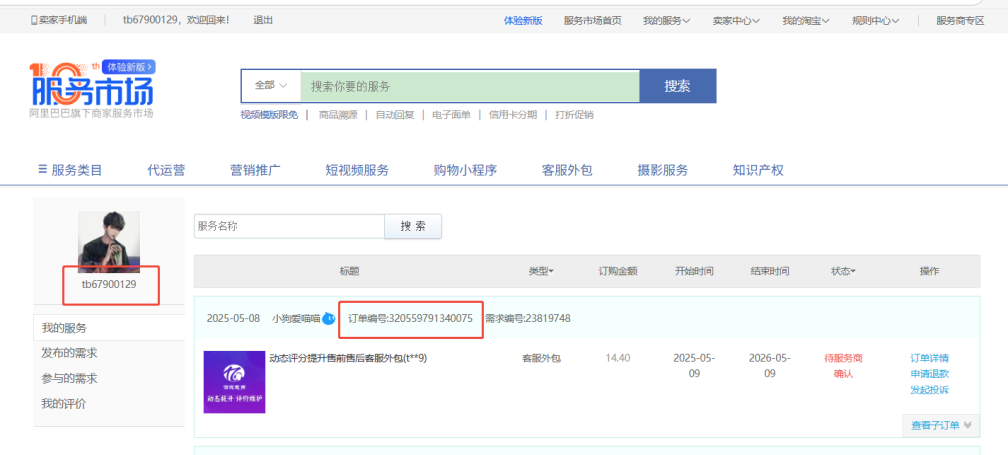Image resolution: width=1008 pixels, height=455 pixels.
Task: Click the 开始时间 column header
Action: (x=694, y=271)
